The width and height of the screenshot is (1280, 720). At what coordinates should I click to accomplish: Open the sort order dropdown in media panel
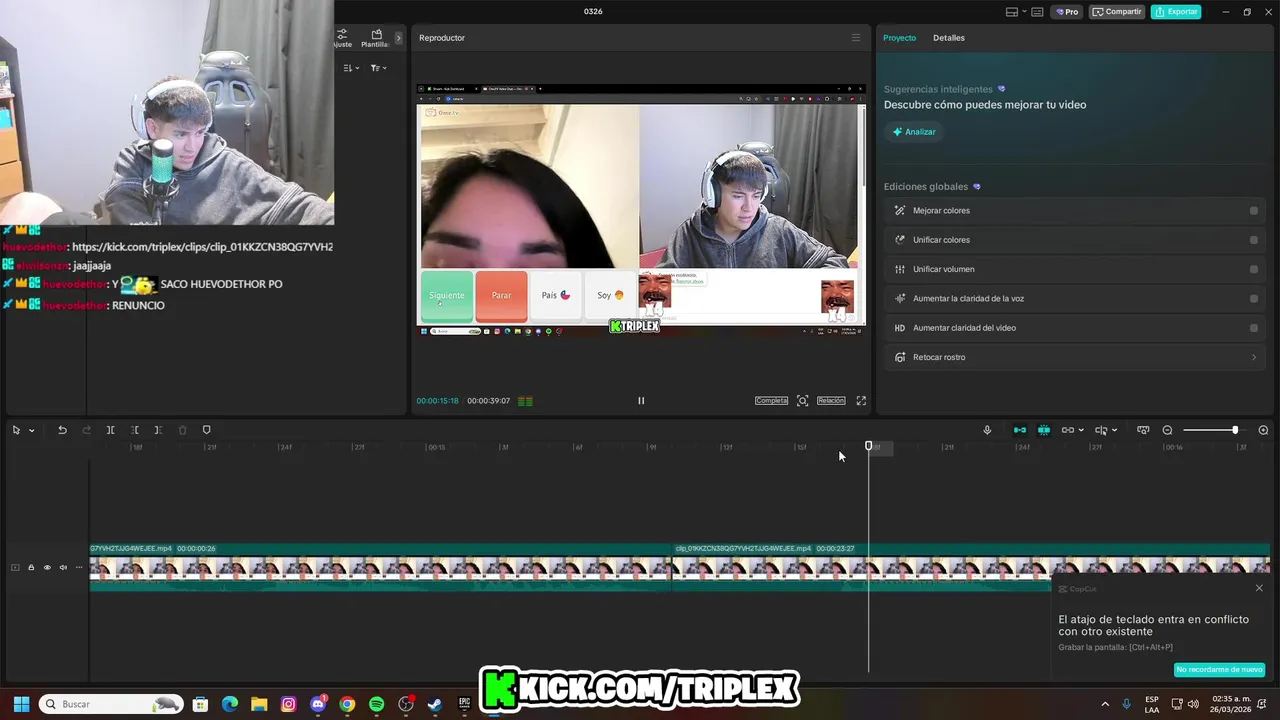350,68
